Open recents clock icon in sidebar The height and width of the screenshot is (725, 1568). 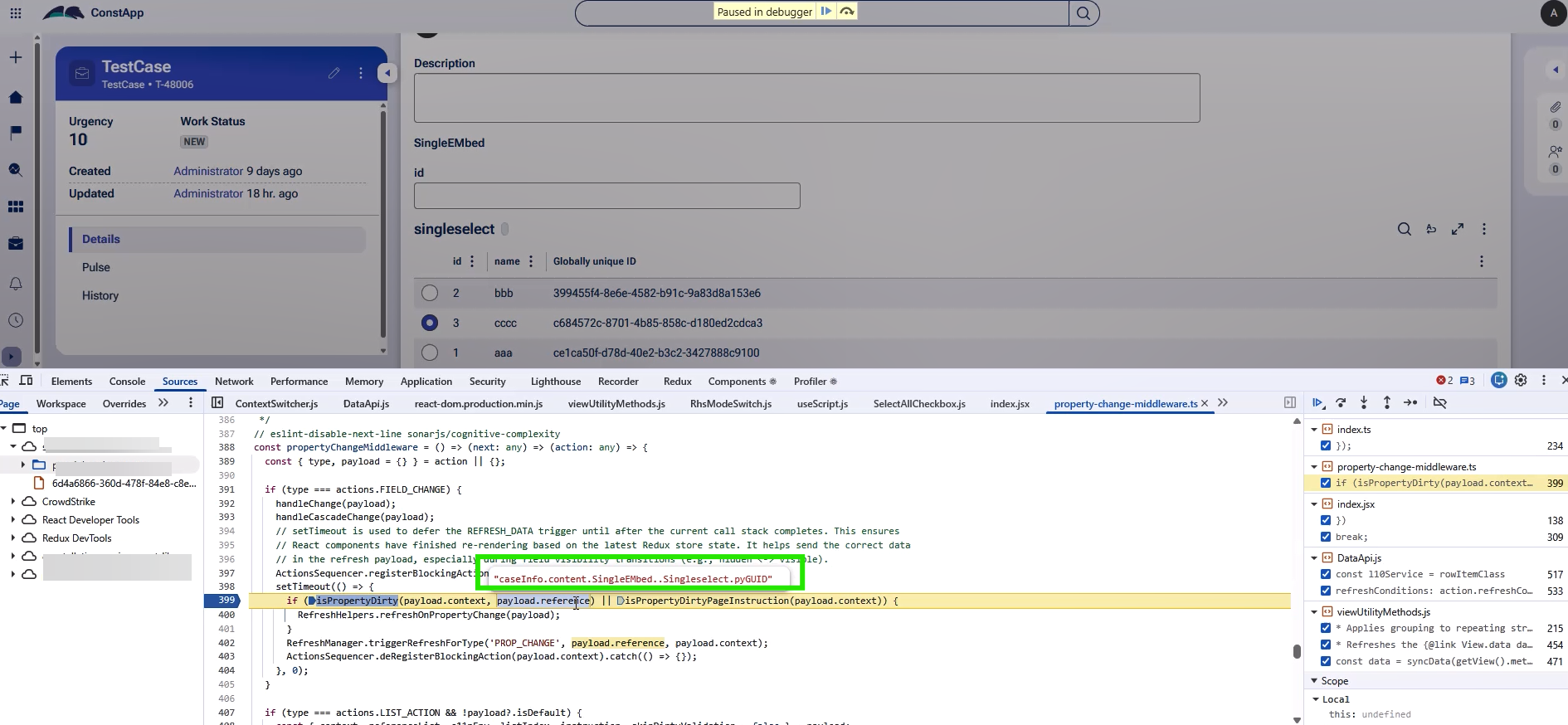(15, 320)
